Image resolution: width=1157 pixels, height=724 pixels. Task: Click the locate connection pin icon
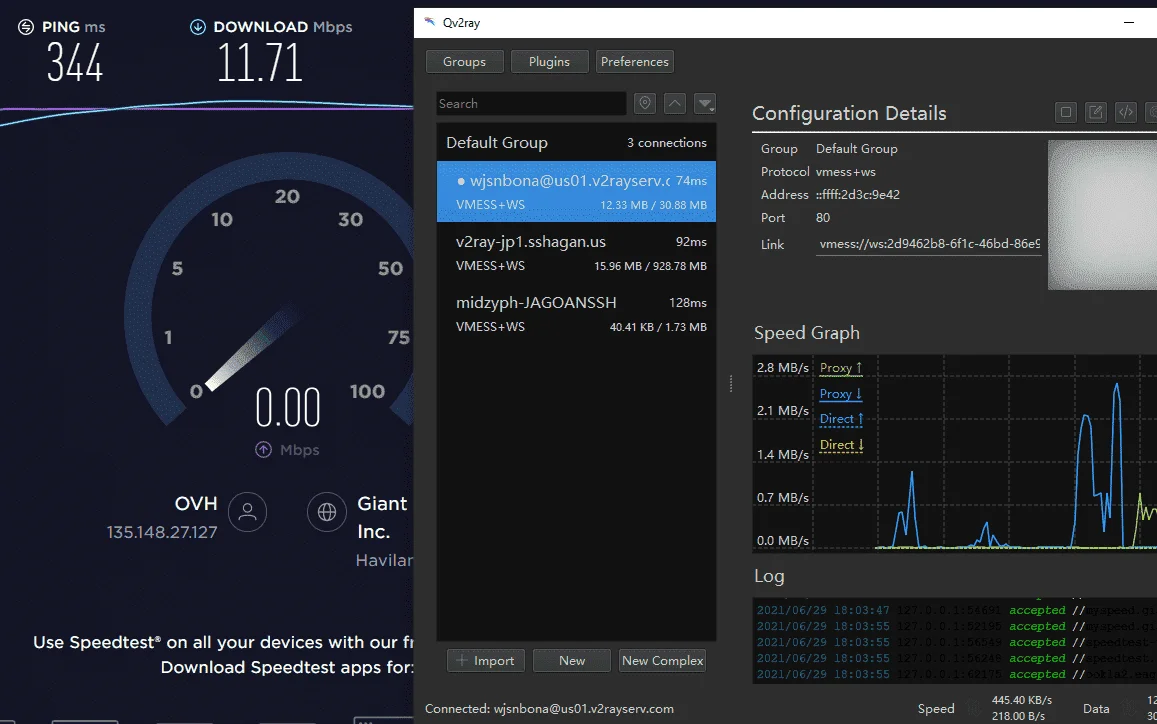tap(645, 103)
